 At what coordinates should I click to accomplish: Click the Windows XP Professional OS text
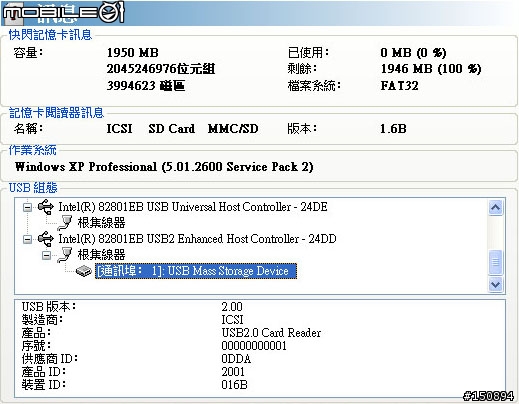(x=164, y=167)
